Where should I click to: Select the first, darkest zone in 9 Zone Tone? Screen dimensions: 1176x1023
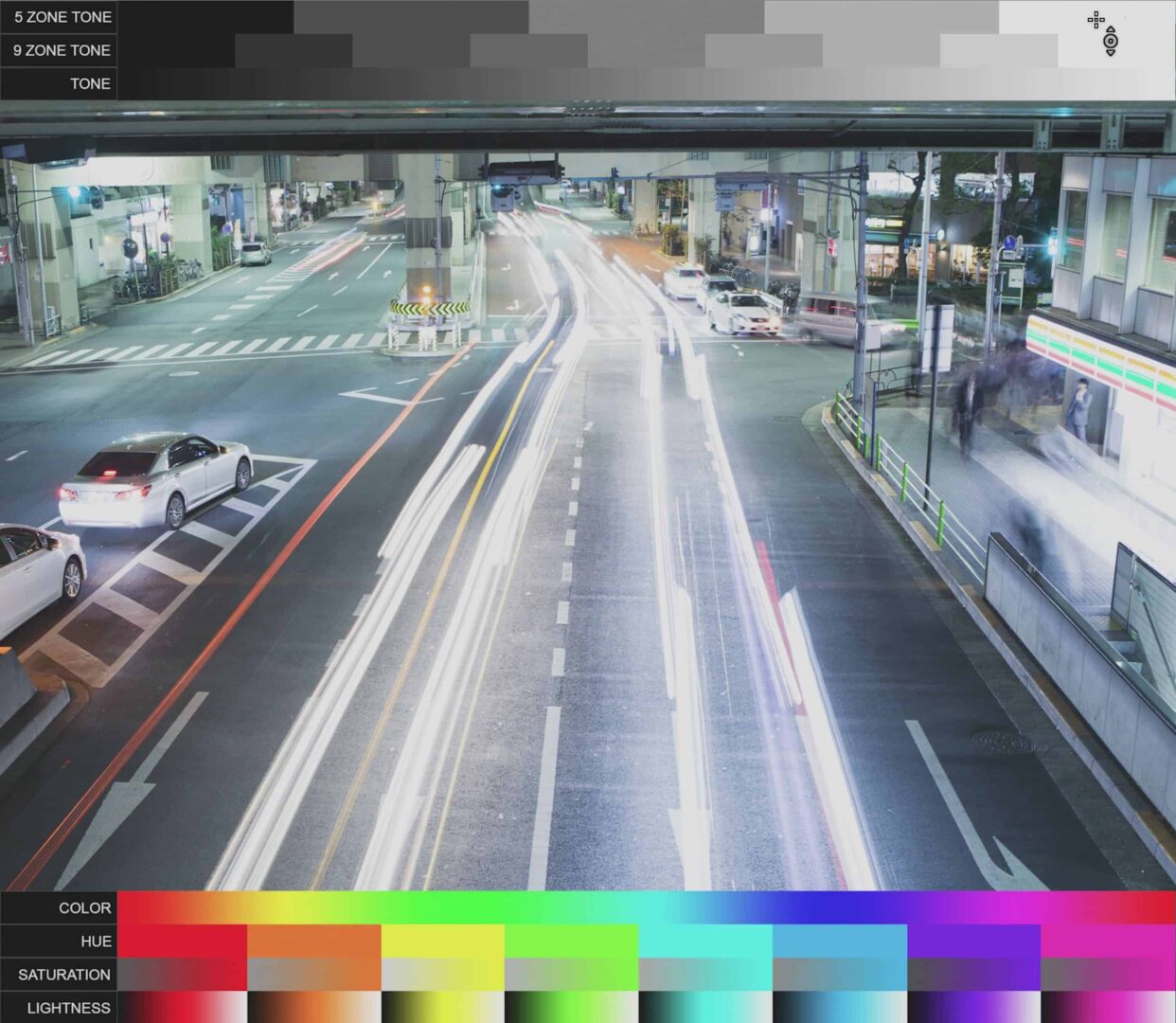click(x=176, y=50)
